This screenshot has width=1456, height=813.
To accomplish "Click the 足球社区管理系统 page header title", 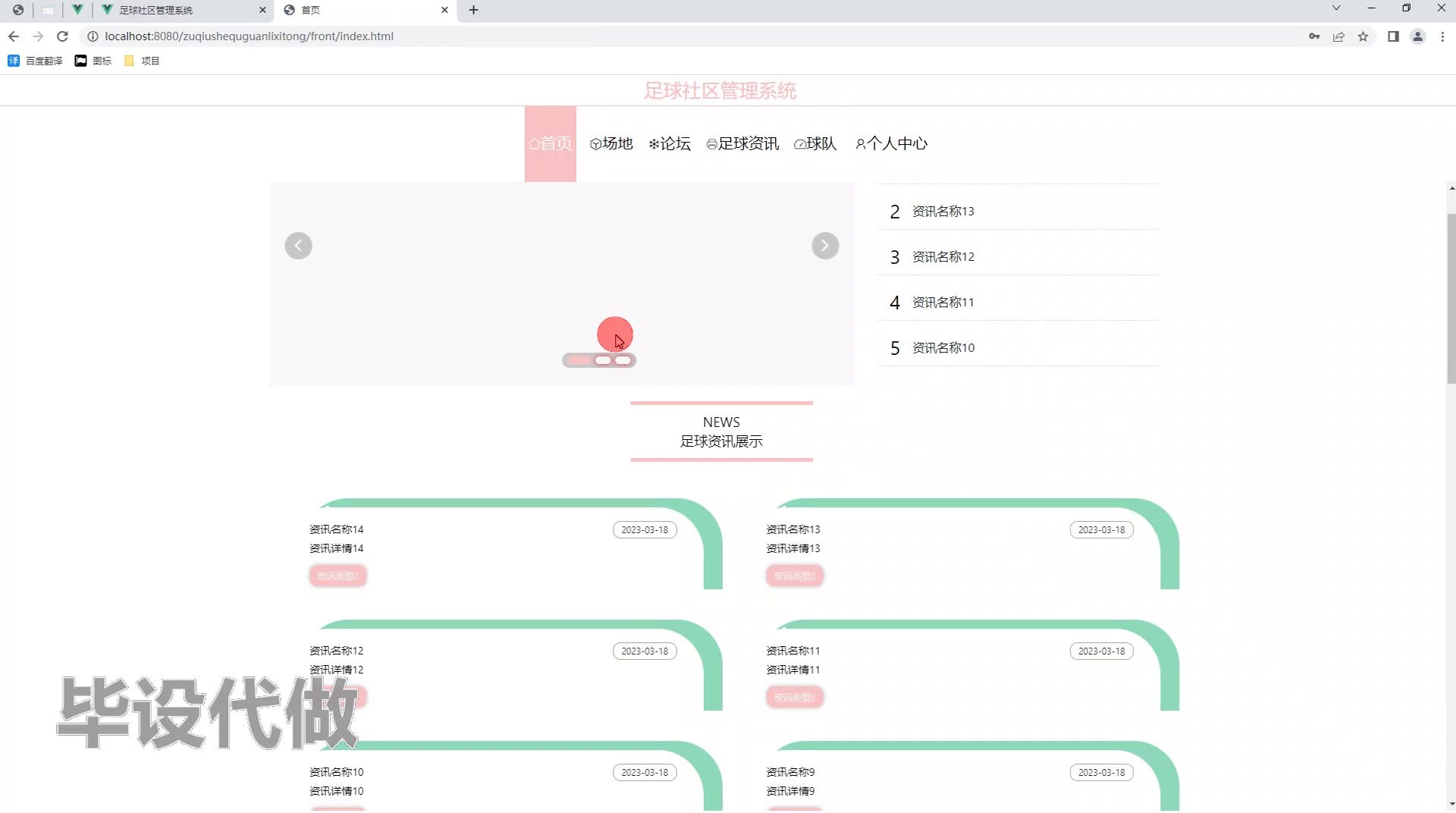I will pyautogui.click(x=720, y=91).
